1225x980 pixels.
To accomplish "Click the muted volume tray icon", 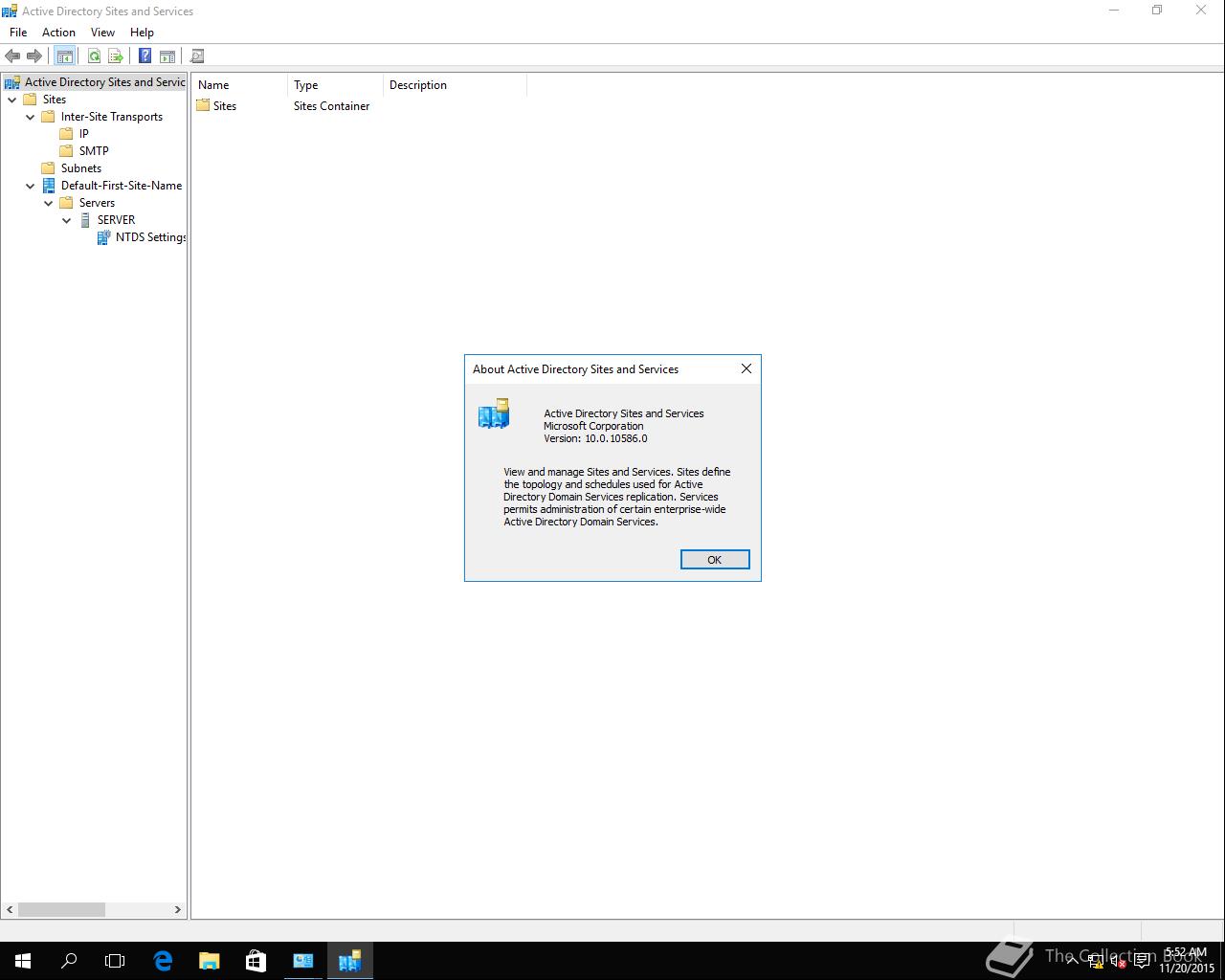I will [x=1118, y=962].
